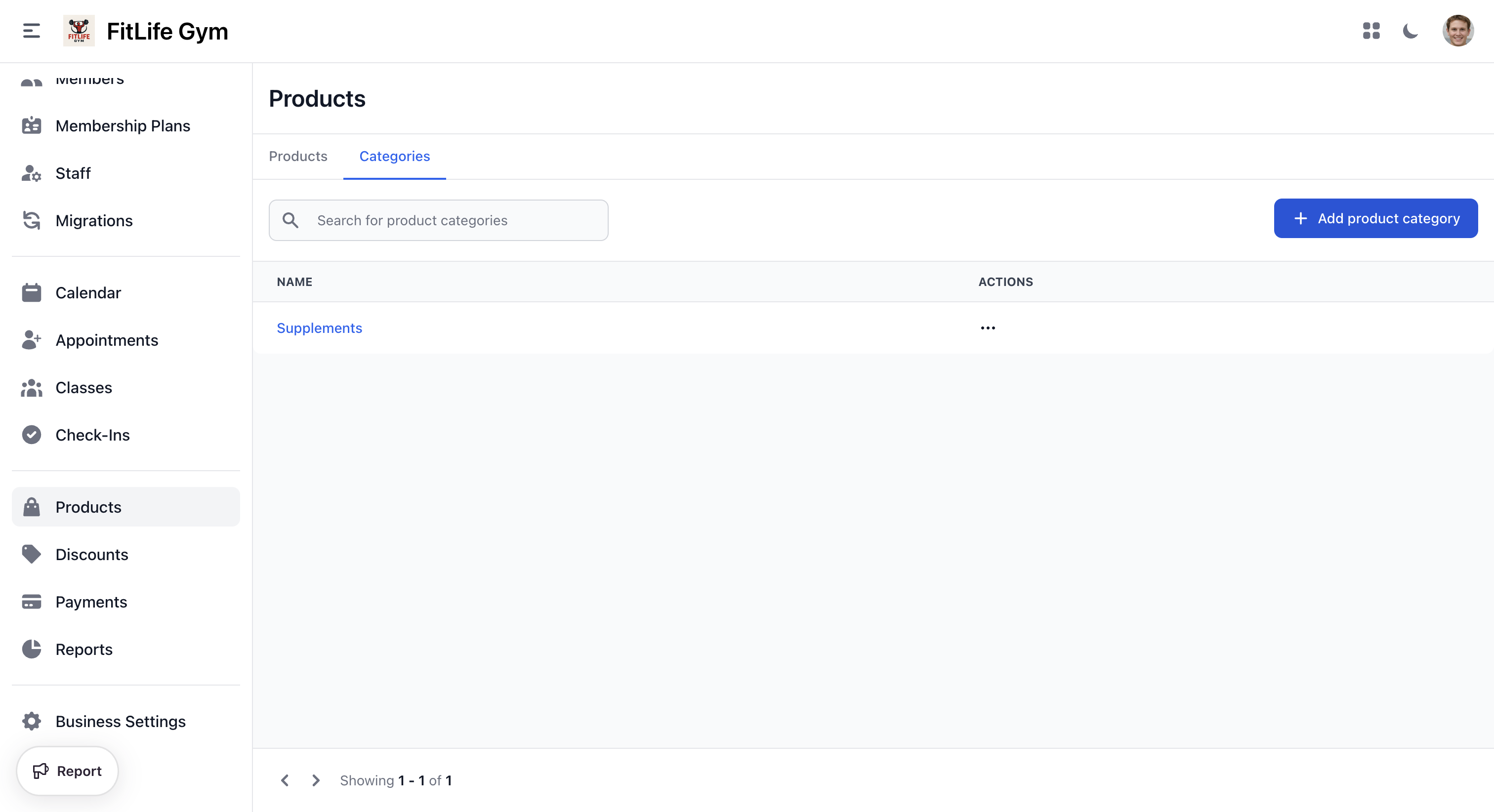Open the Check-Ins section
The image size is (1494, 812).
tap(92, 435)
